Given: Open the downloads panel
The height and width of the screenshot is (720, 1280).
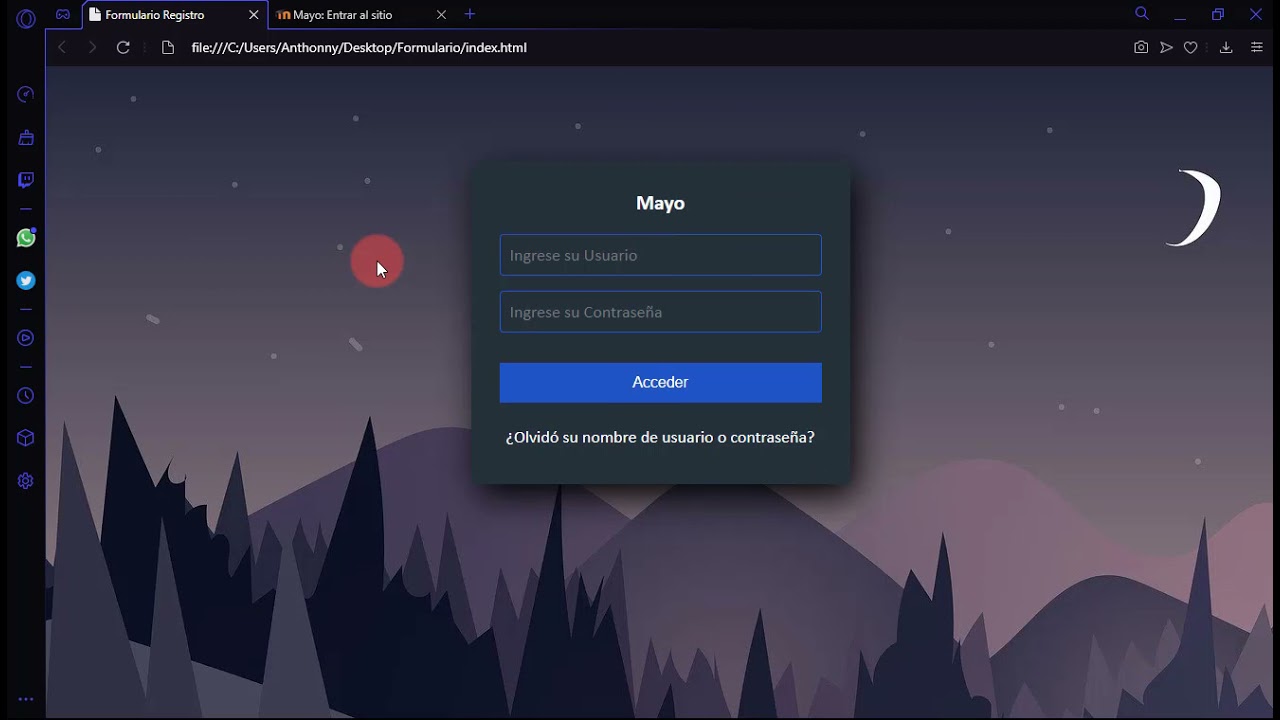Looking at the screenshot, I should click(x=1226, y=47).
